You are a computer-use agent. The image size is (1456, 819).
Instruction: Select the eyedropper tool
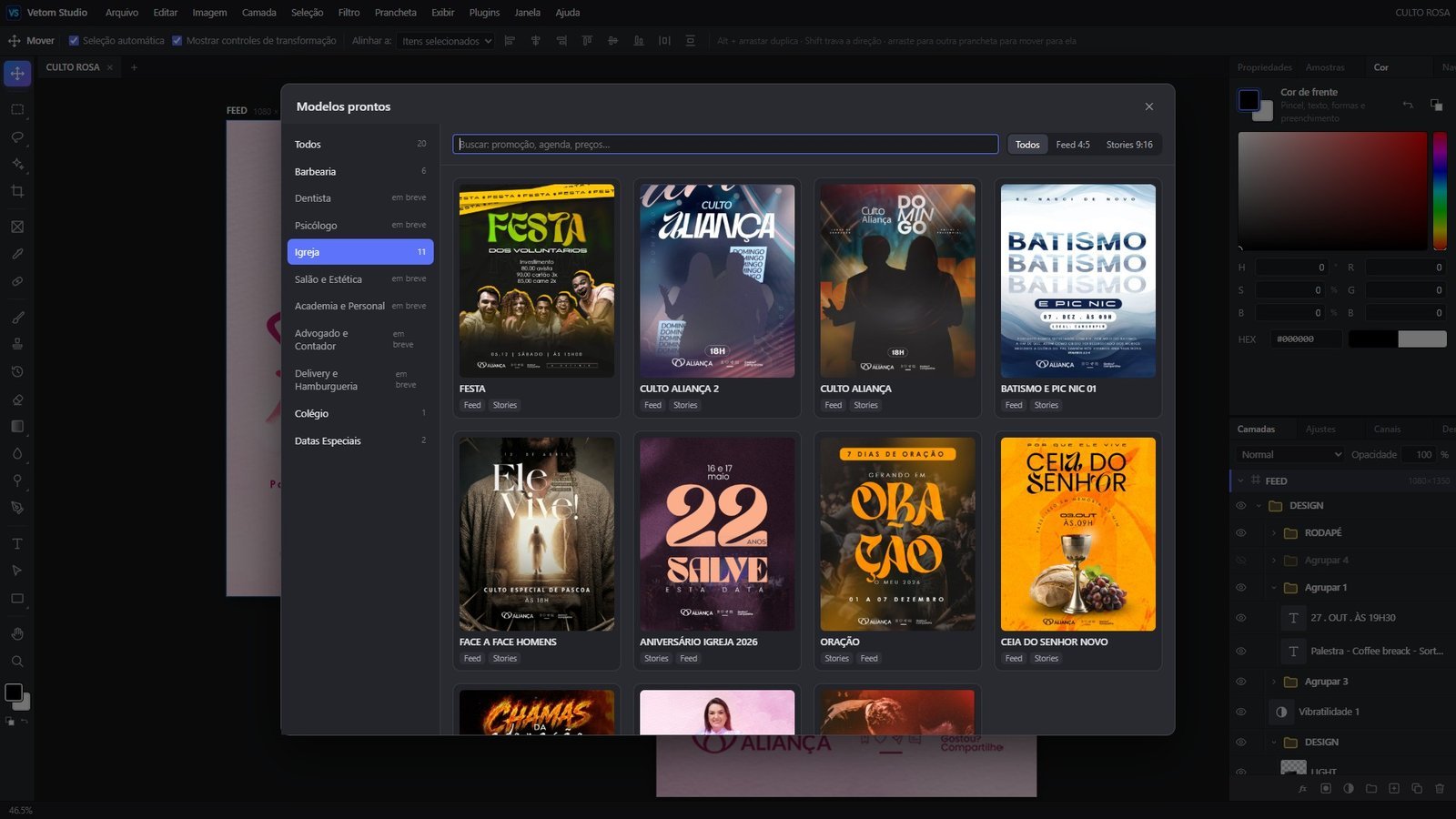(x=17, y=254)
